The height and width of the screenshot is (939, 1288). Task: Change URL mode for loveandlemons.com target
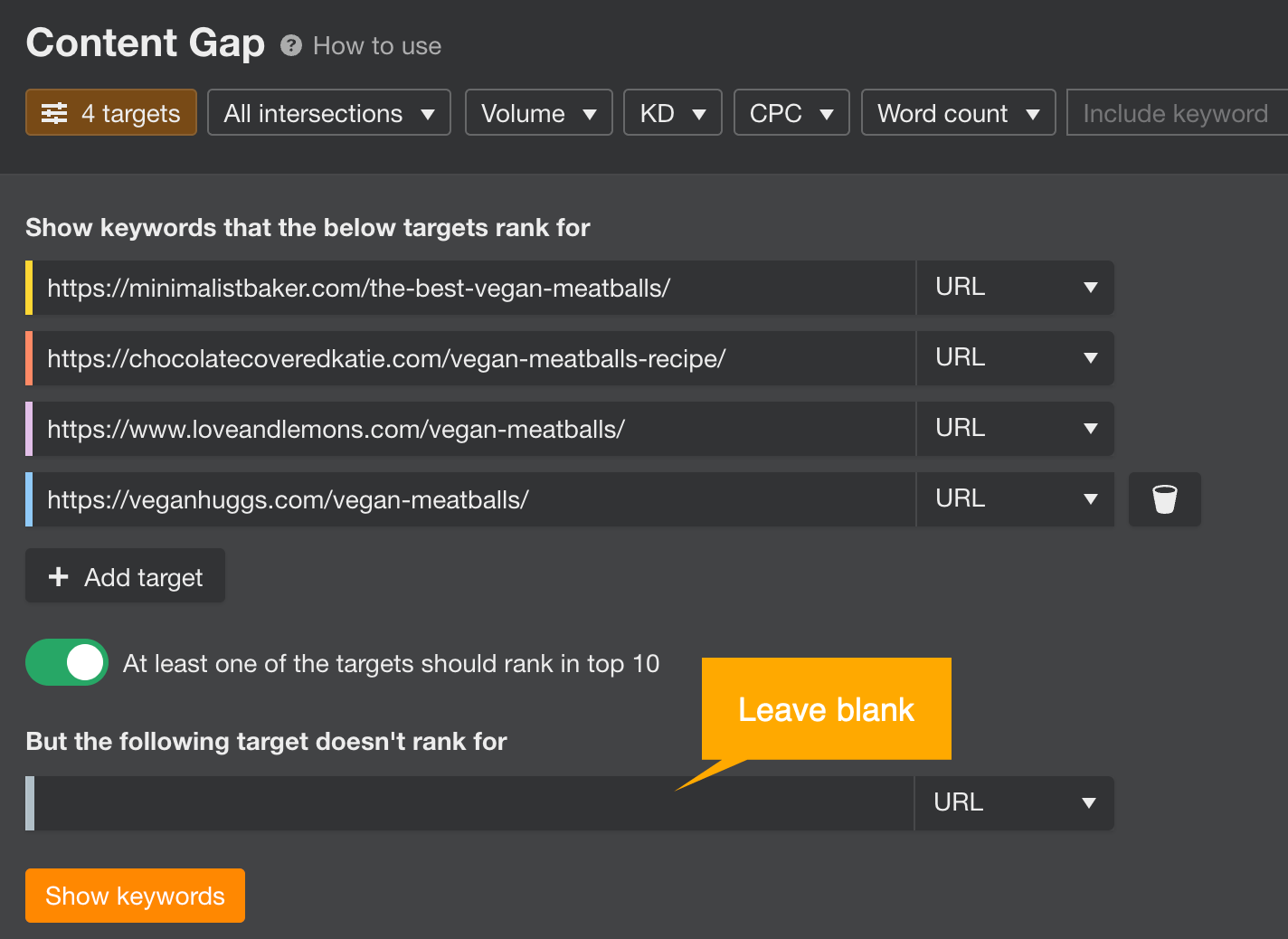tap(1015, 429)
